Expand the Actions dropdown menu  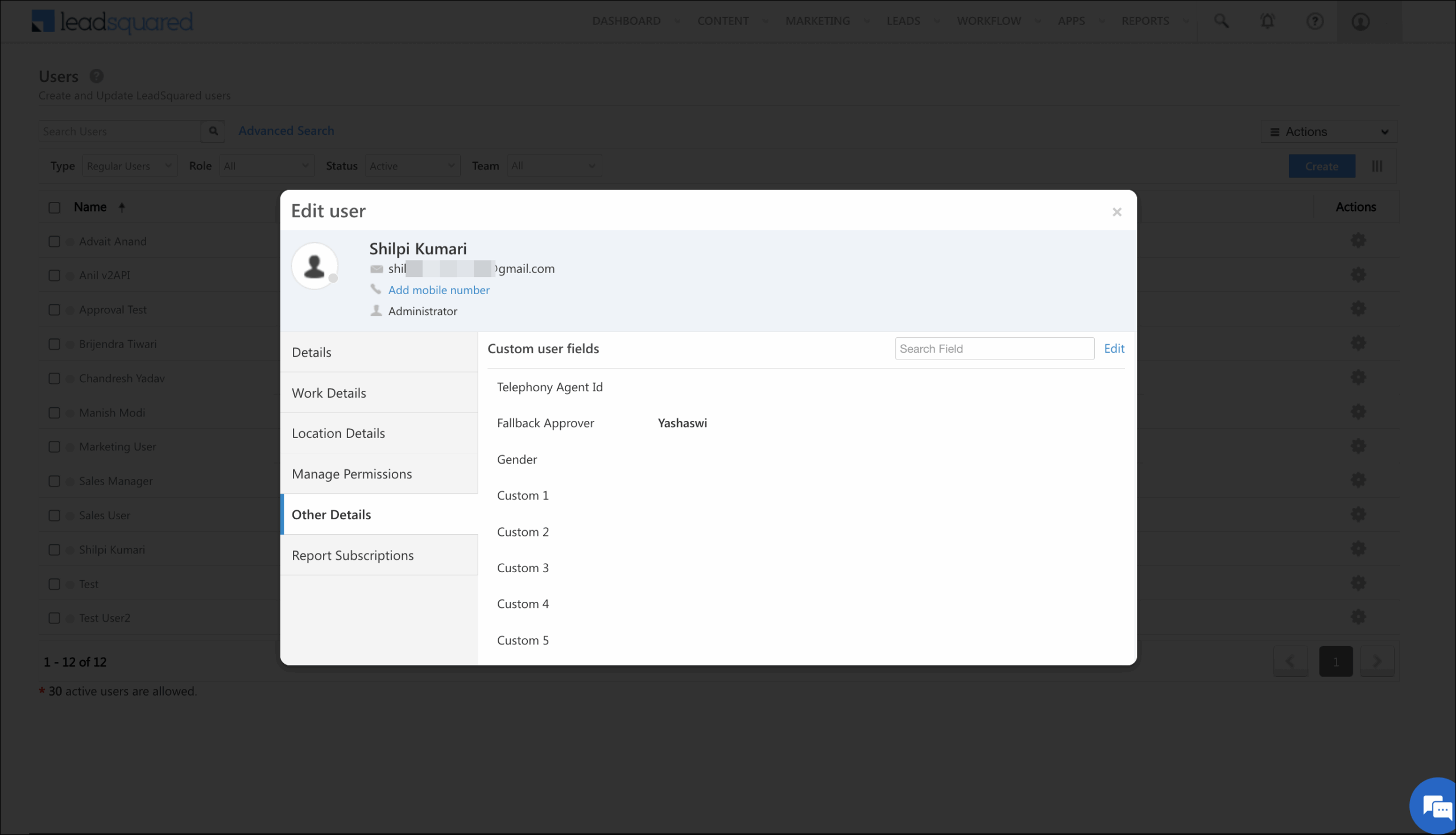coord(1329,131)
